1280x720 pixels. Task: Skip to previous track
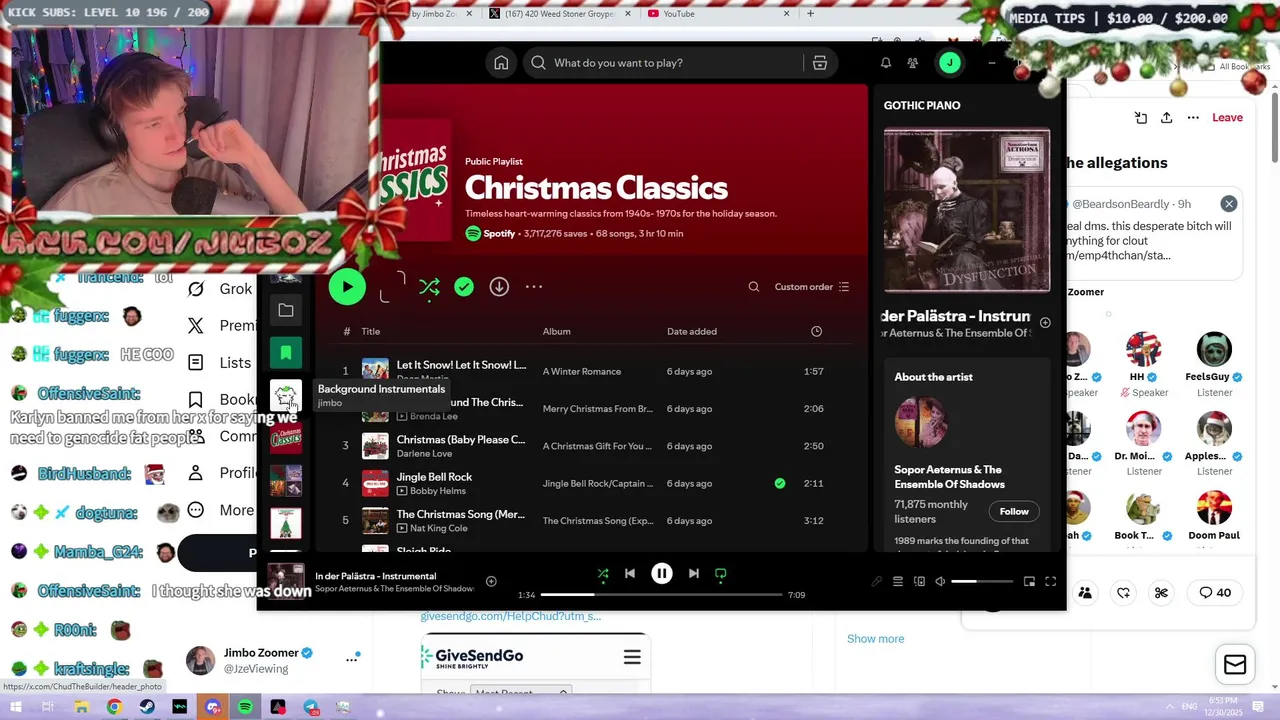point(630,574)
